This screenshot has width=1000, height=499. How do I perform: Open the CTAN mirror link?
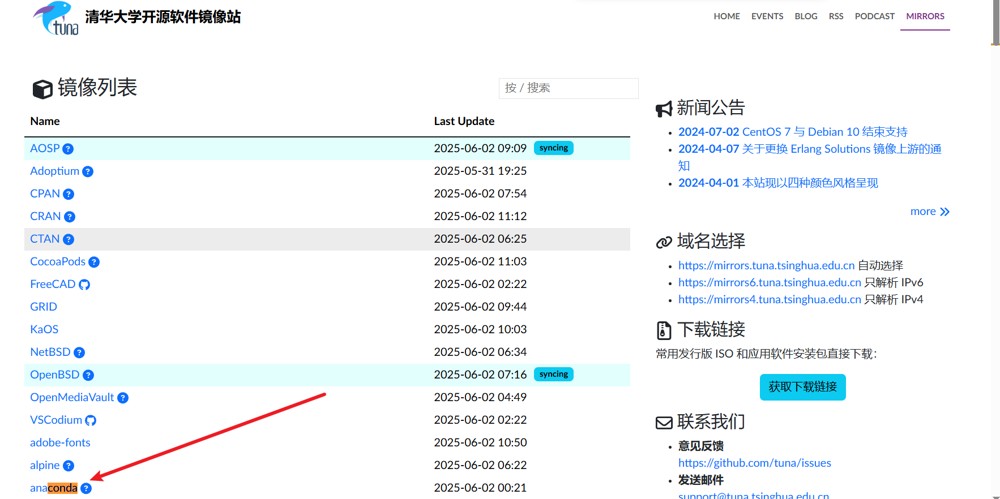click(45, 239)
